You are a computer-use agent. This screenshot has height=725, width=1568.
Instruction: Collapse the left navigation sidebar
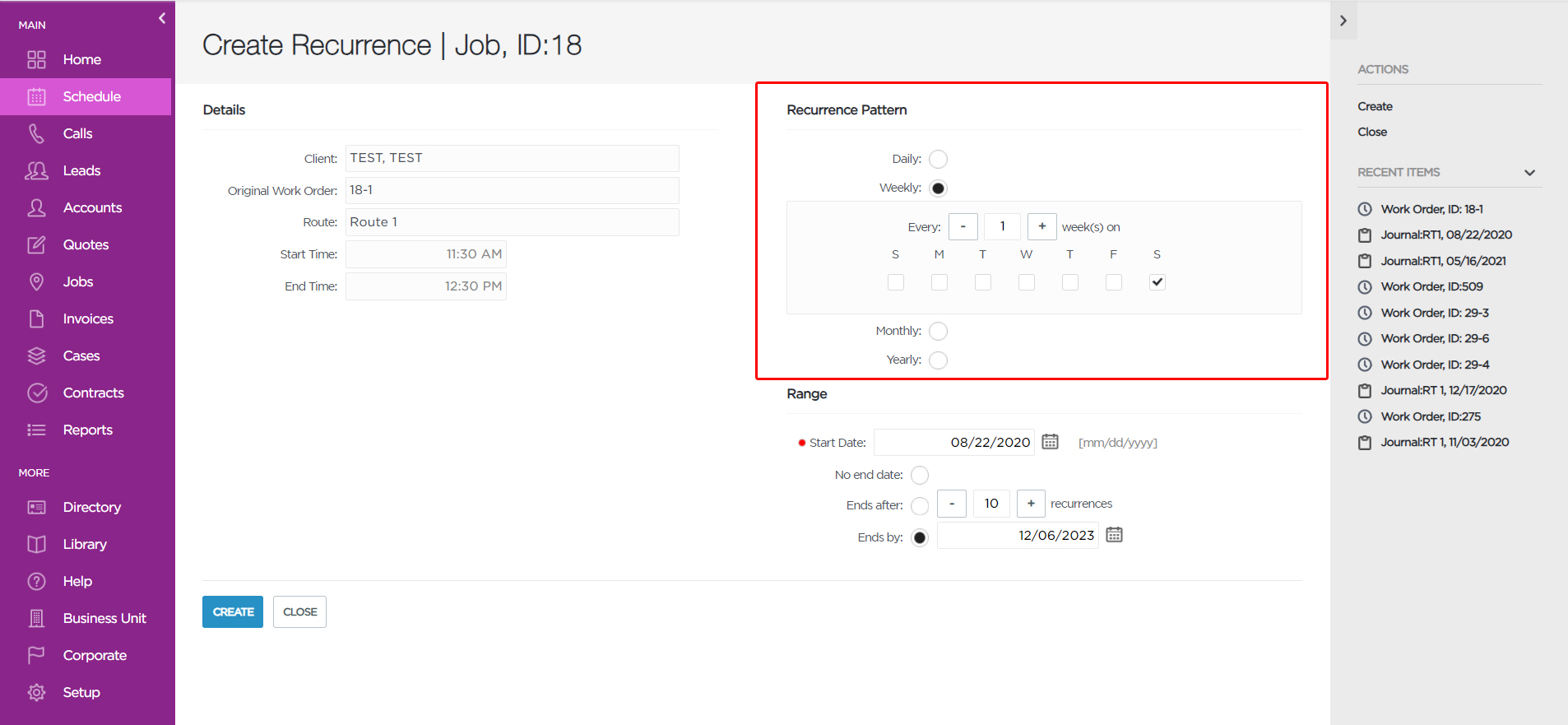[x=162, y=18]
